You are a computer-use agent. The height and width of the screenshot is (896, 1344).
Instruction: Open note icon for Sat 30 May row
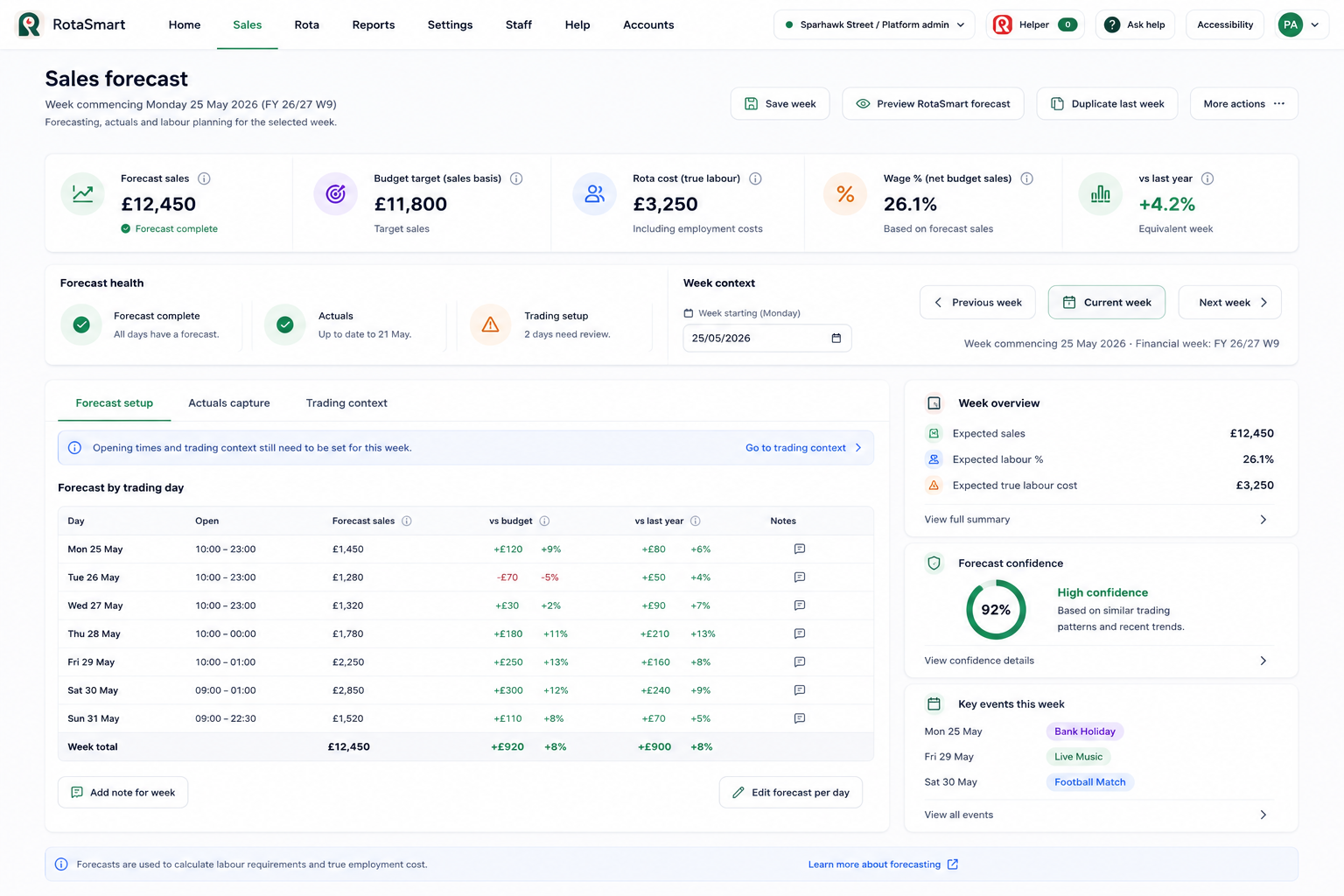pyautogui.click(x=800, y=690)
